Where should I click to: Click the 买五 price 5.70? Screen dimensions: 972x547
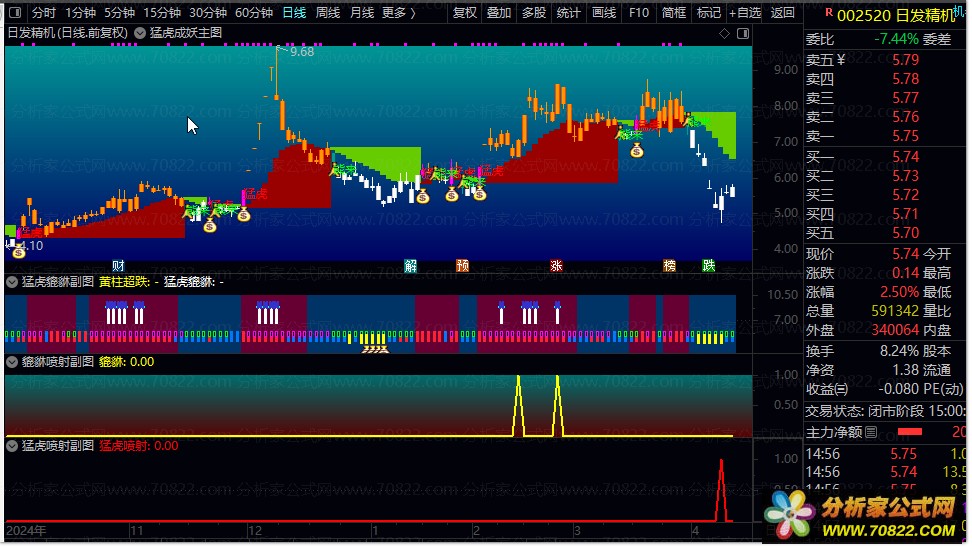(x=906, y=234)
